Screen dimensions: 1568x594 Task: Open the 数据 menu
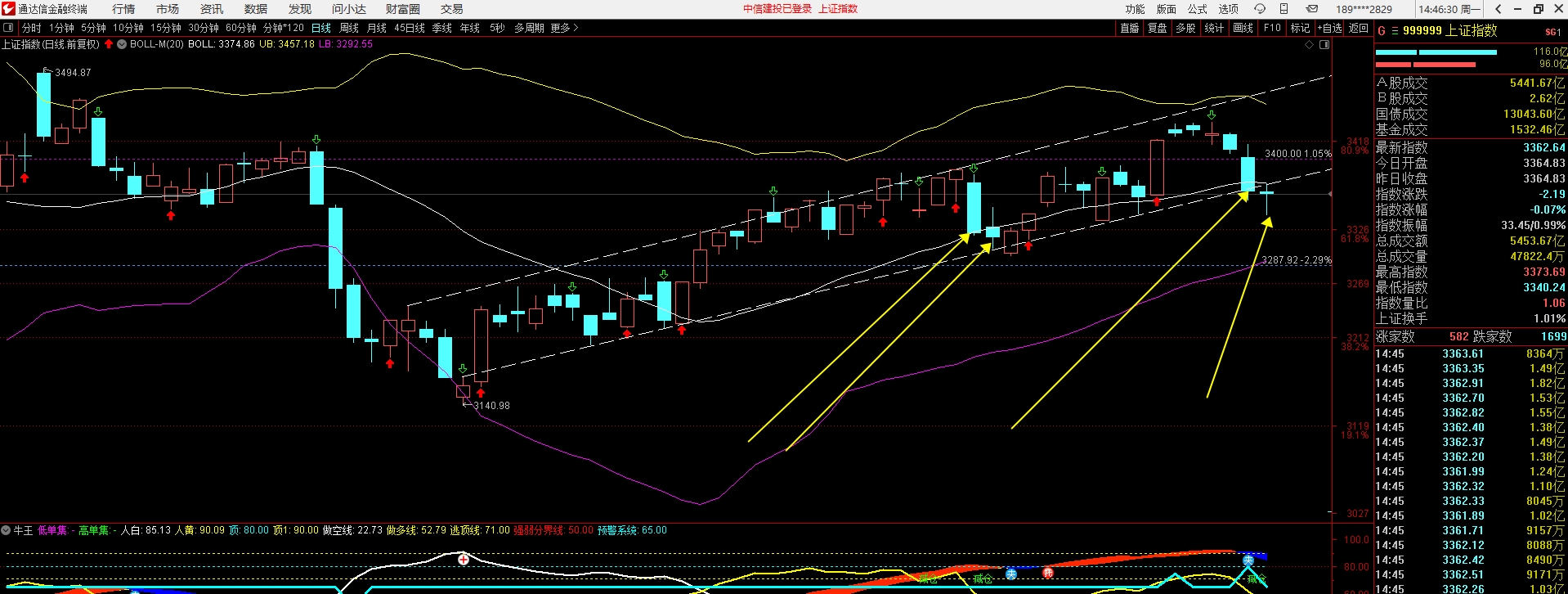(256, 9)
